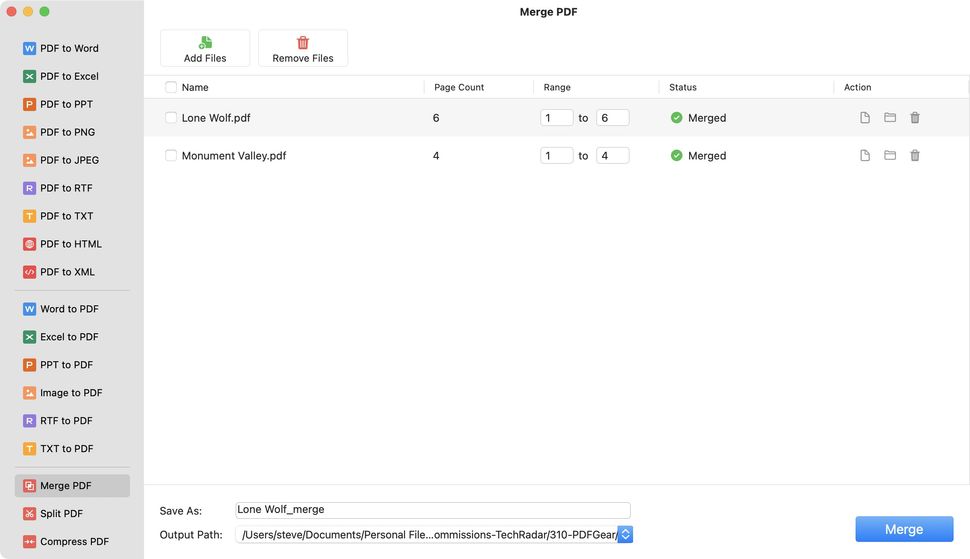The width and height of the screenshot is (970, 559).
Task: Open the merged file for Monument Valley.pdf
Action: tap(865, 156)
